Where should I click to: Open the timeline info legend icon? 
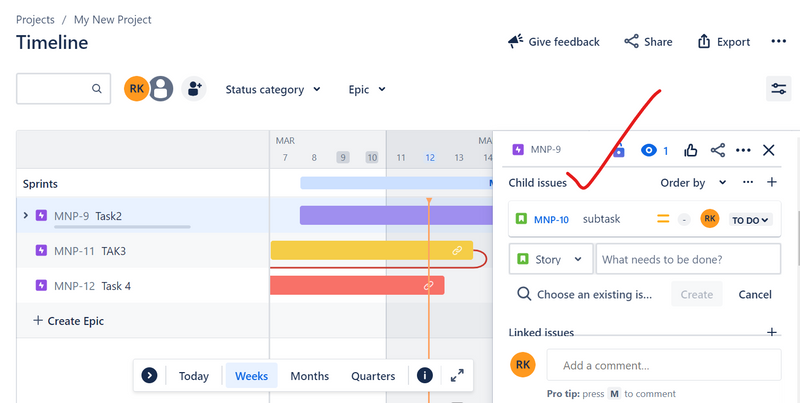pos(425,376)
